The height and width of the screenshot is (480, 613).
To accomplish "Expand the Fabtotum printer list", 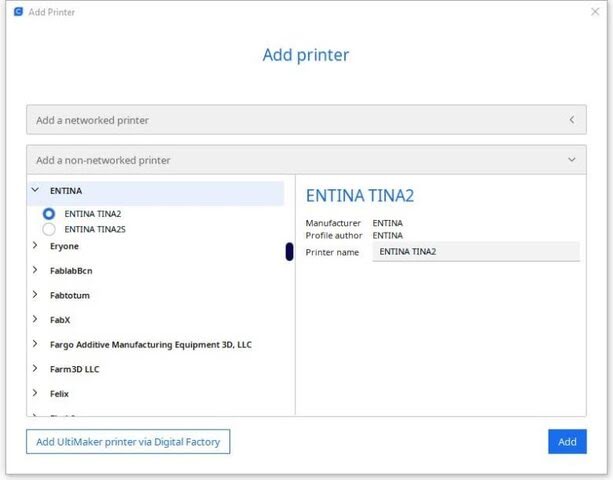I will coord(36,295).
